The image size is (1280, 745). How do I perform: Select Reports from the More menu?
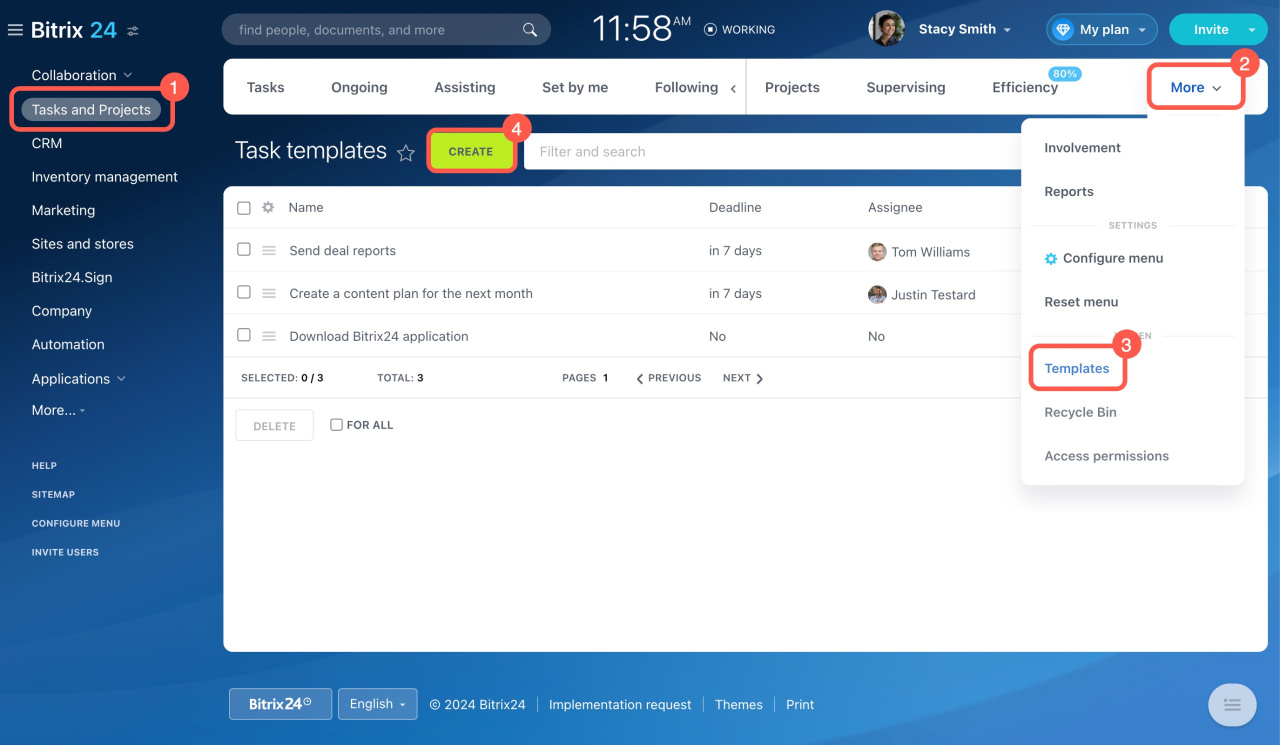click(x=1069, y=192)
